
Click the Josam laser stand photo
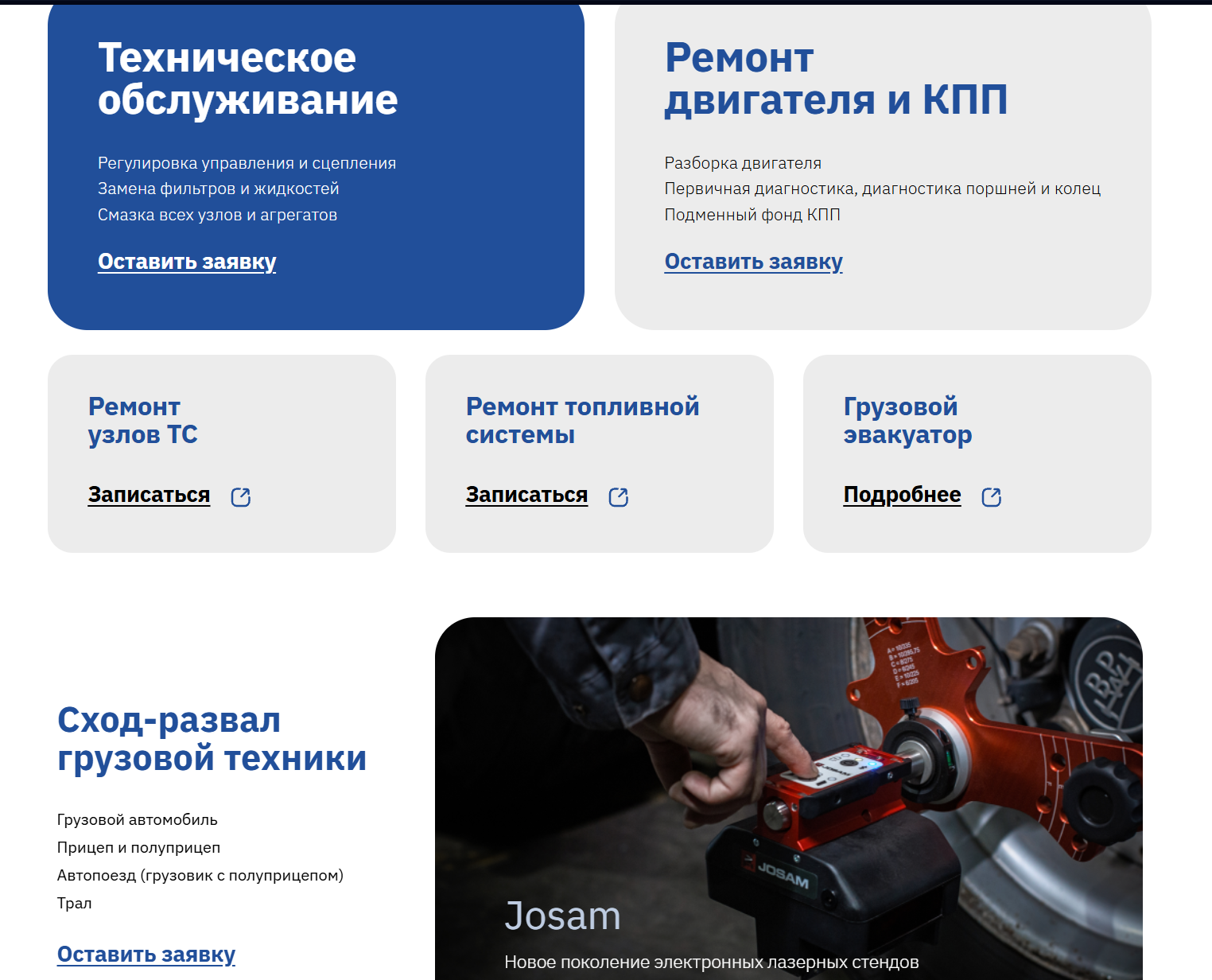[x=788, y=798]
